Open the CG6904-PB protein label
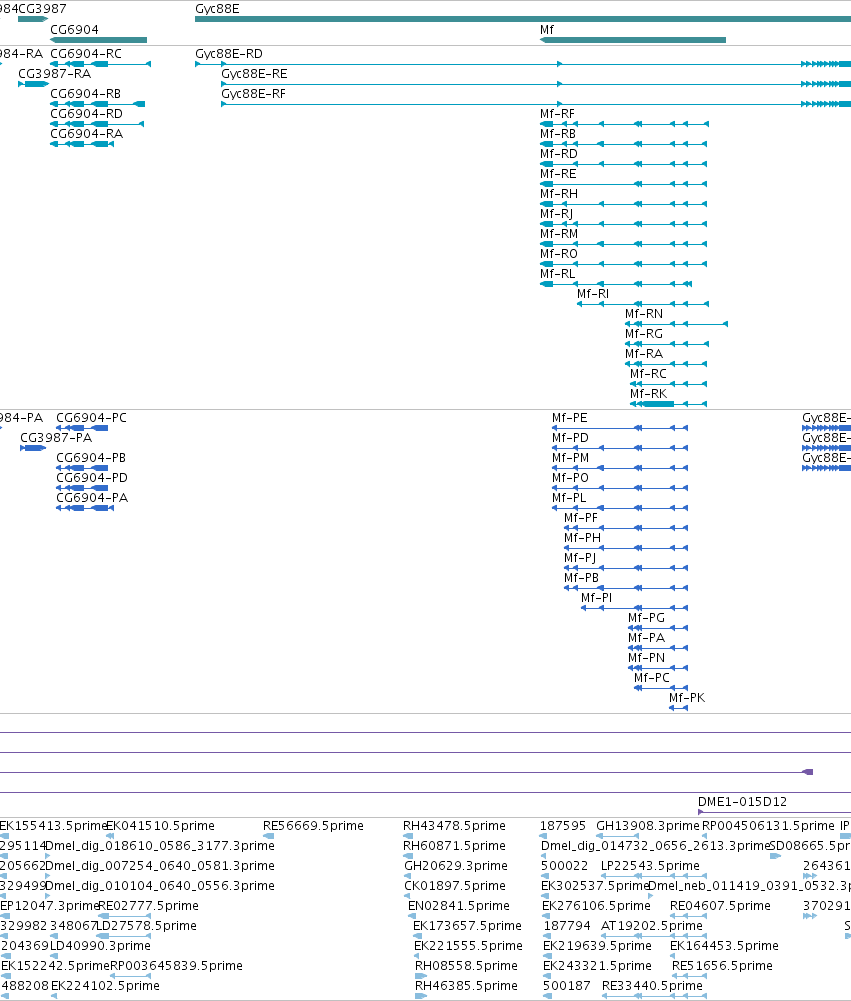The width and height of the screenshot is (851, 1001). point(91,458)
